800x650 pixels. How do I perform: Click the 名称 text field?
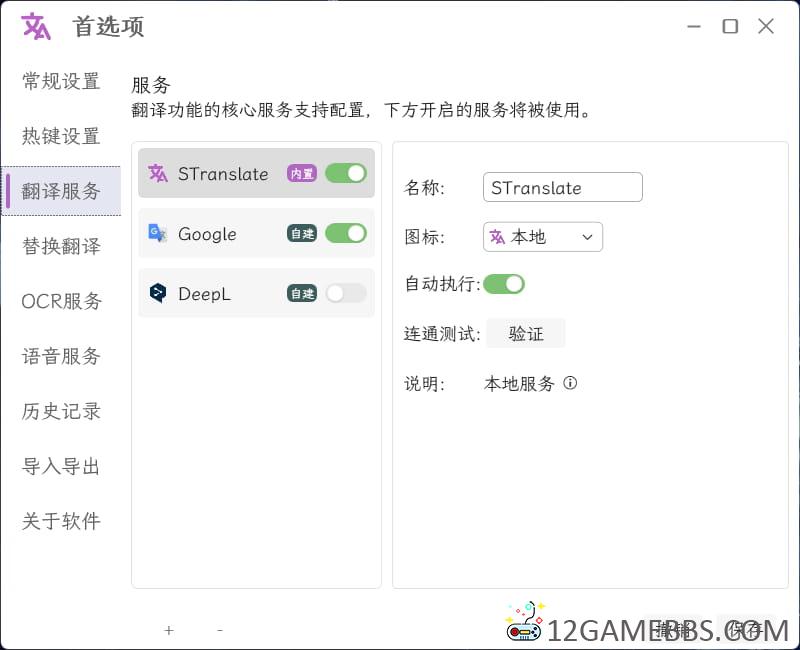(x=562, y=188)
